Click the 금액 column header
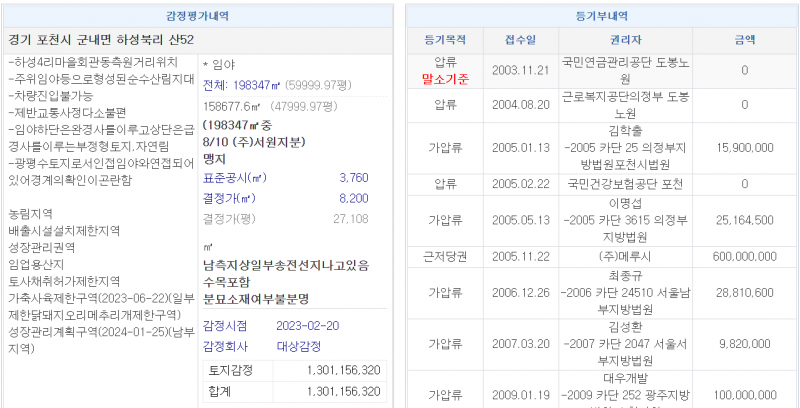Image resolution: width=800 pixels, height=408 pixels. 744,40
